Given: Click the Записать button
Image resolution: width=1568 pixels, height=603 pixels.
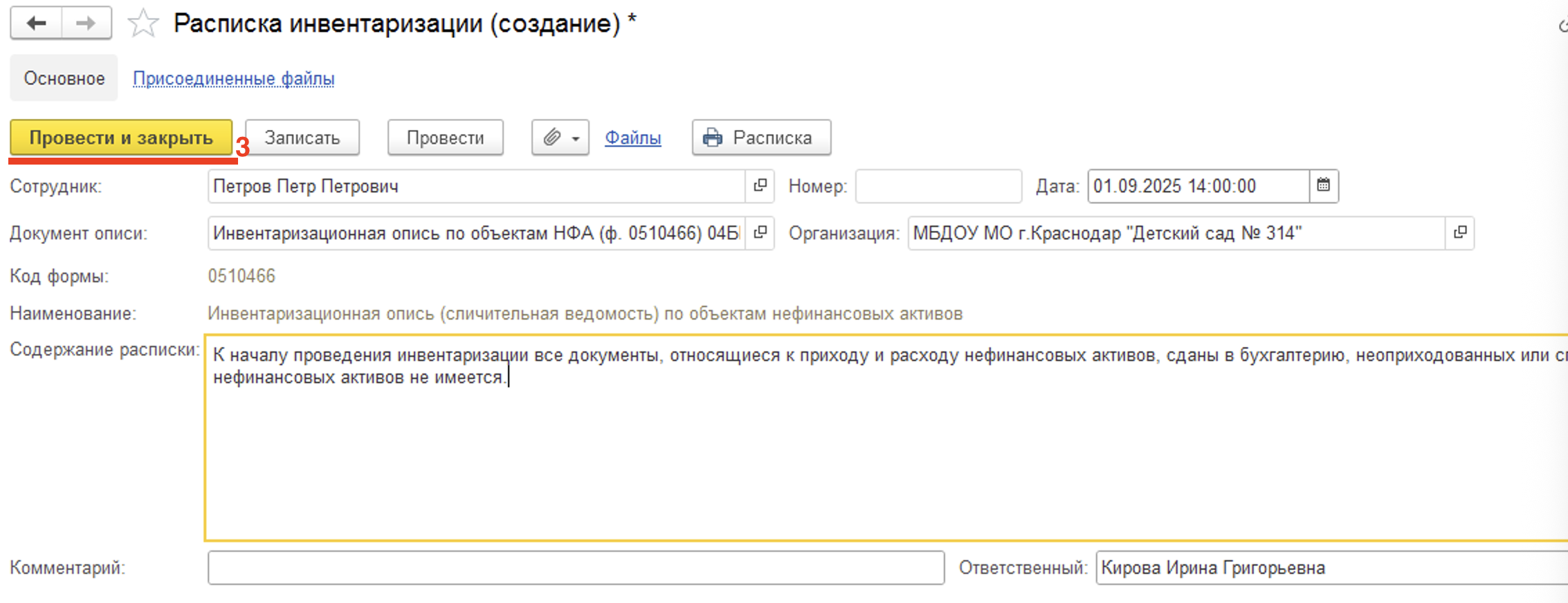Looking at the screenshot, I should (x=302, y=138).
